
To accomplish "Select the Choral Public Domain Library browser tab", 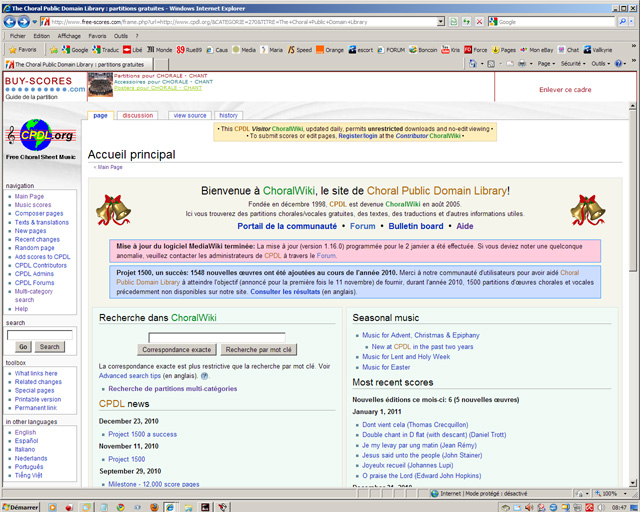I will (78, 65).
